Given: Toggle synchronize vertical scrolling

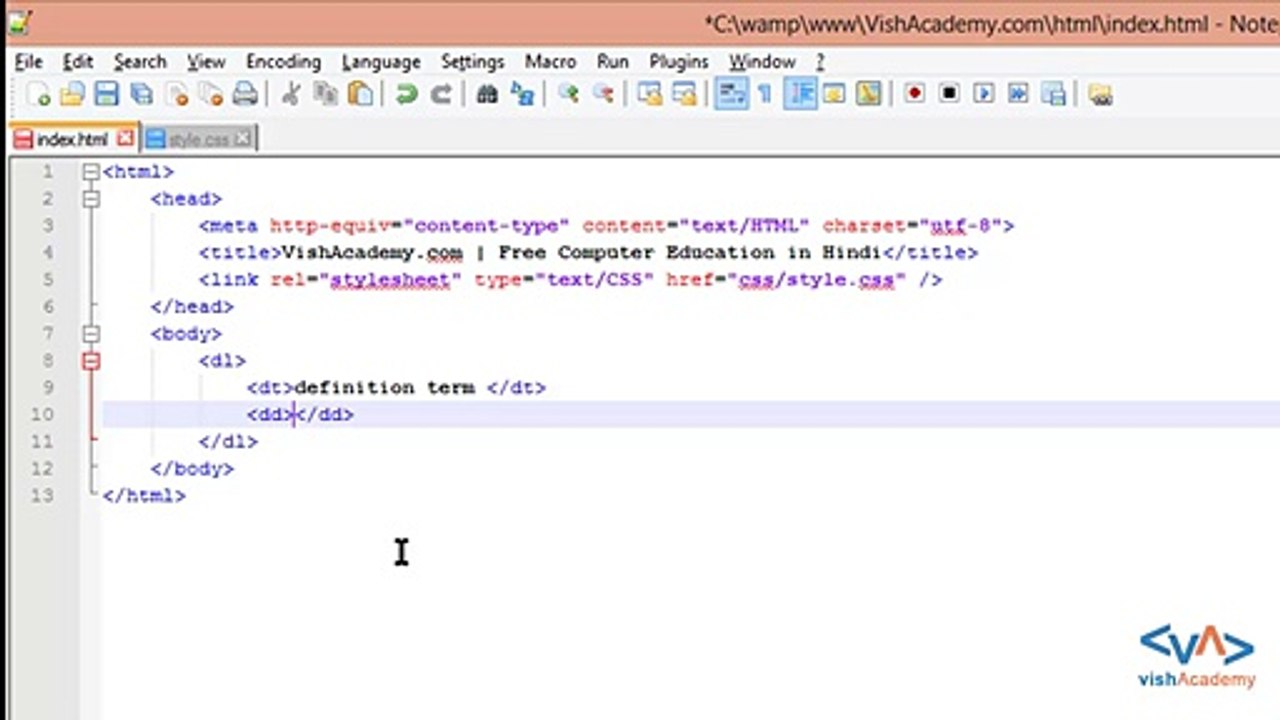Looking at the screenshot, I should tap(650, 95).
